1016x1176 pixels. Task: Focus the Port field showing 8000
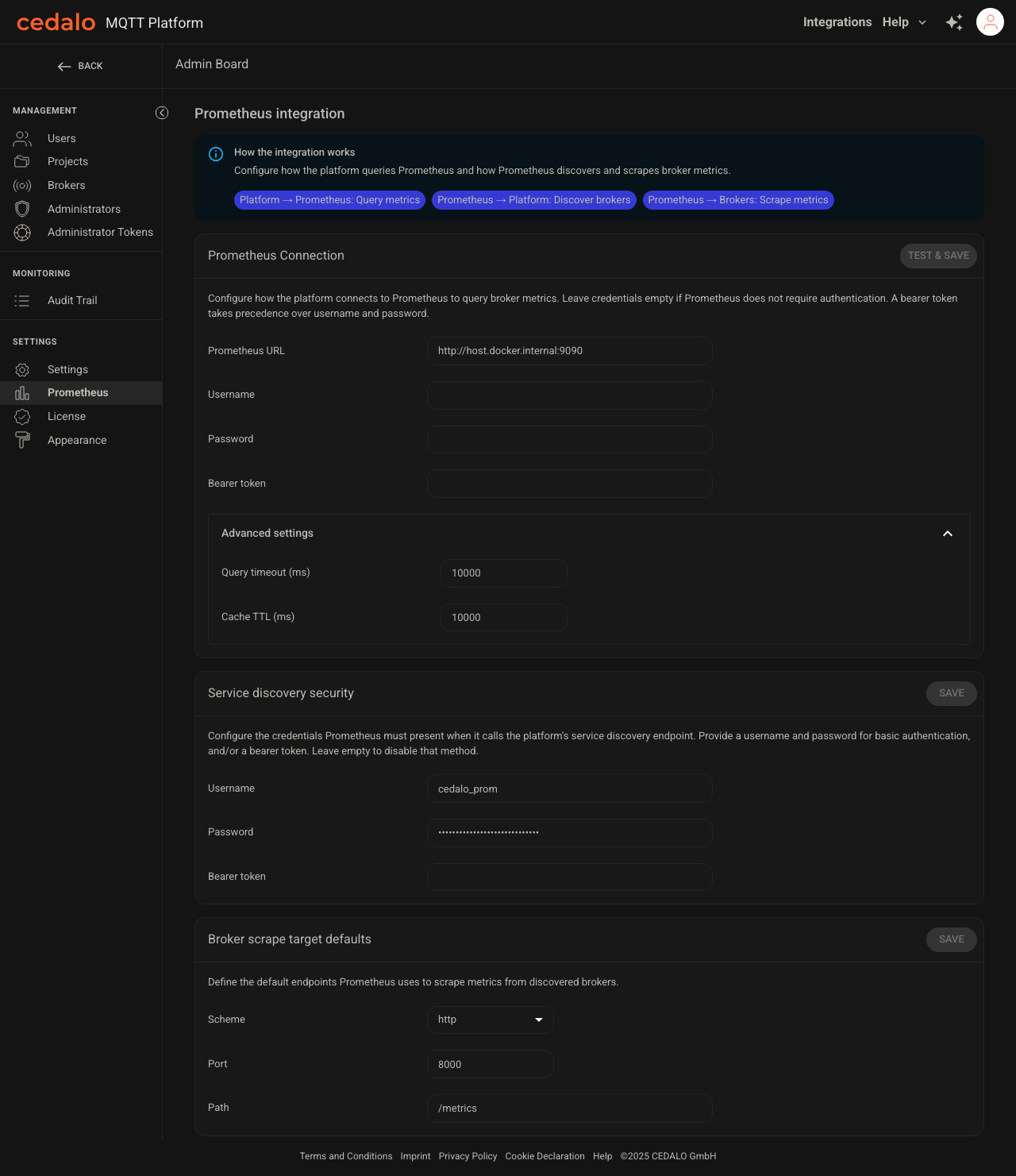[491, 1064]
